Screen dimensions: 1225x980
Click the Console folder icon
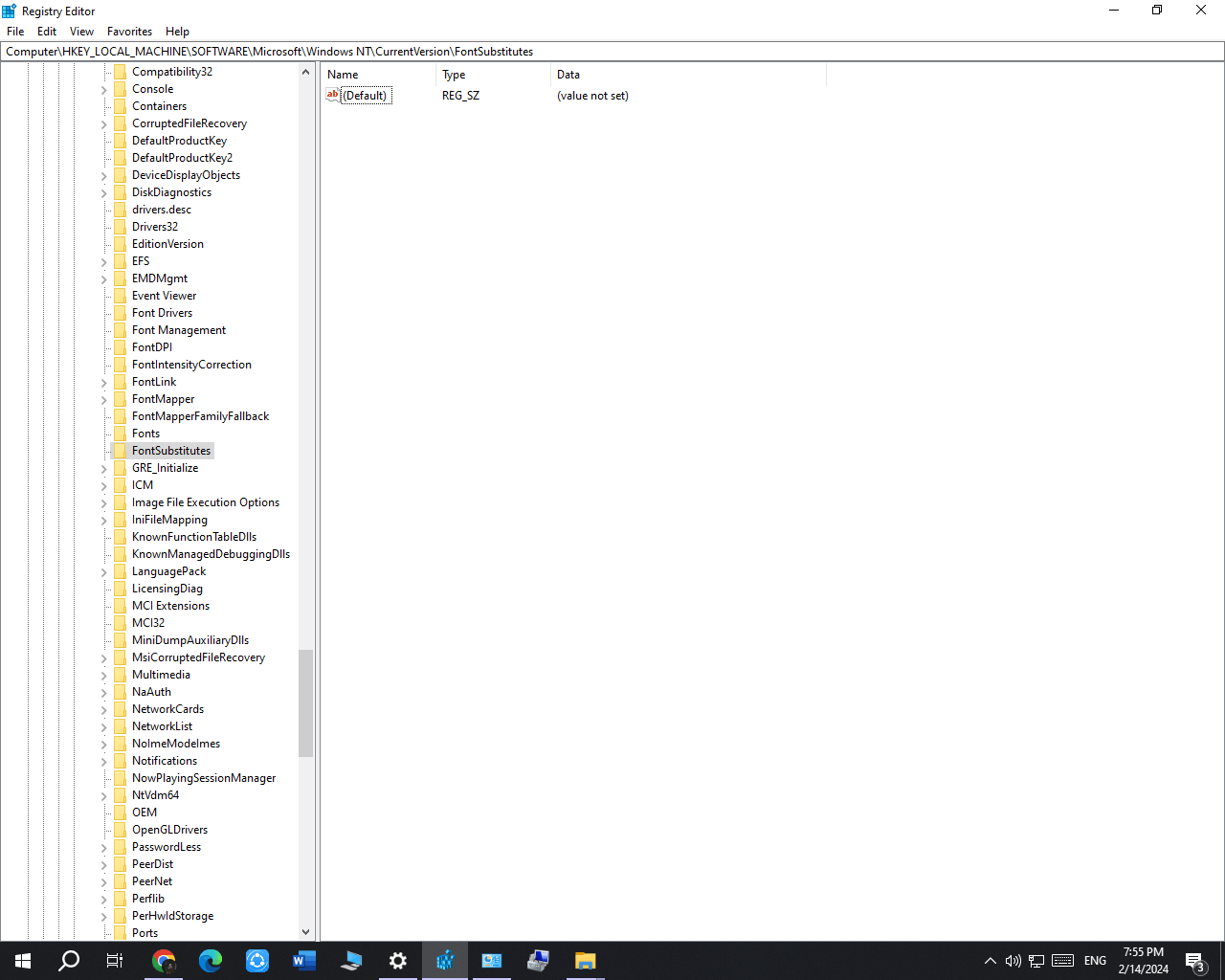pos(120,89)
